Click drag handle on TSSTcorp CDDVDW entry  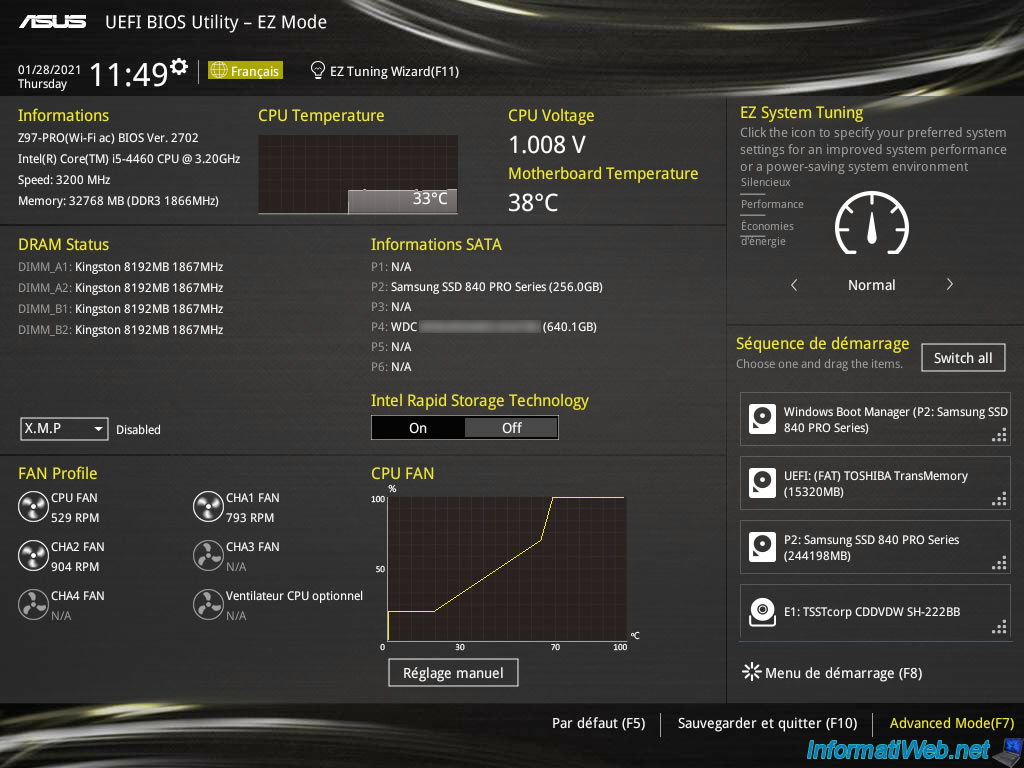999,628
